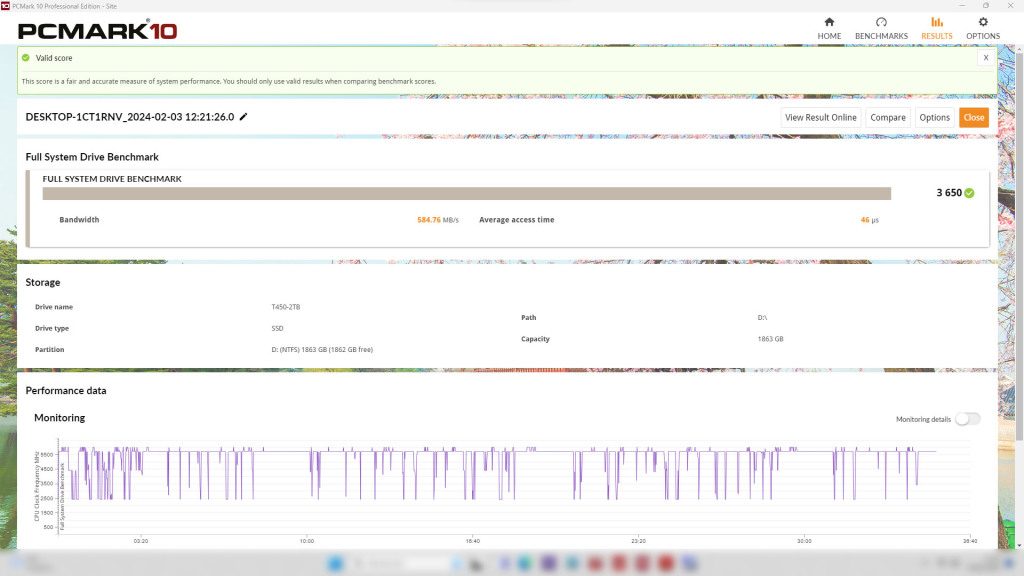Click the vertical scrollbar on the right
1024x576 pixels.
pyautogui.click(x=1019, y=248)
